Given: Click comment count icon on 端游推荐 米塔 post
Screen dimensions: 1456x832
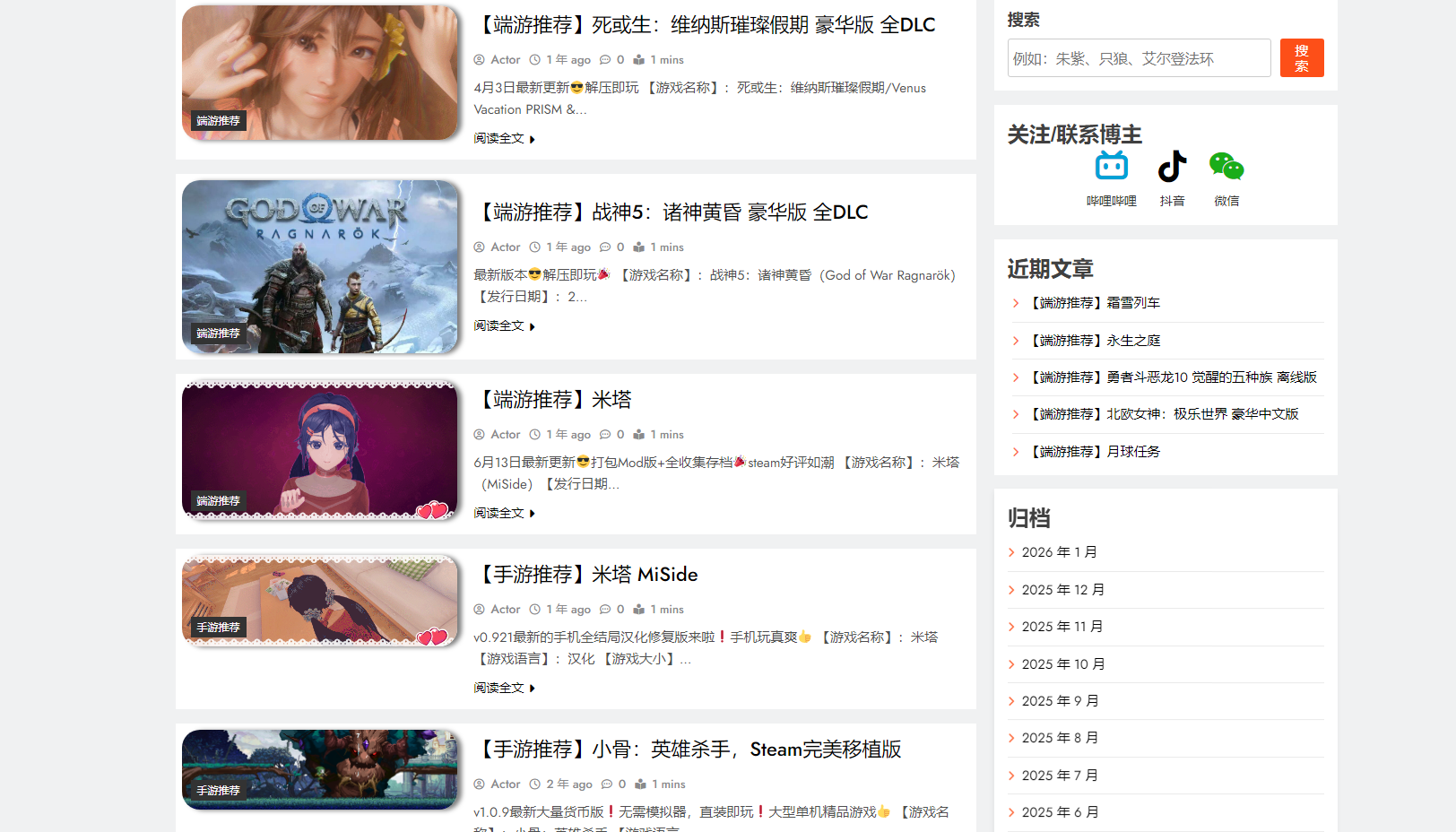Looking at the screenshot, I should click(x=605, y=435).
